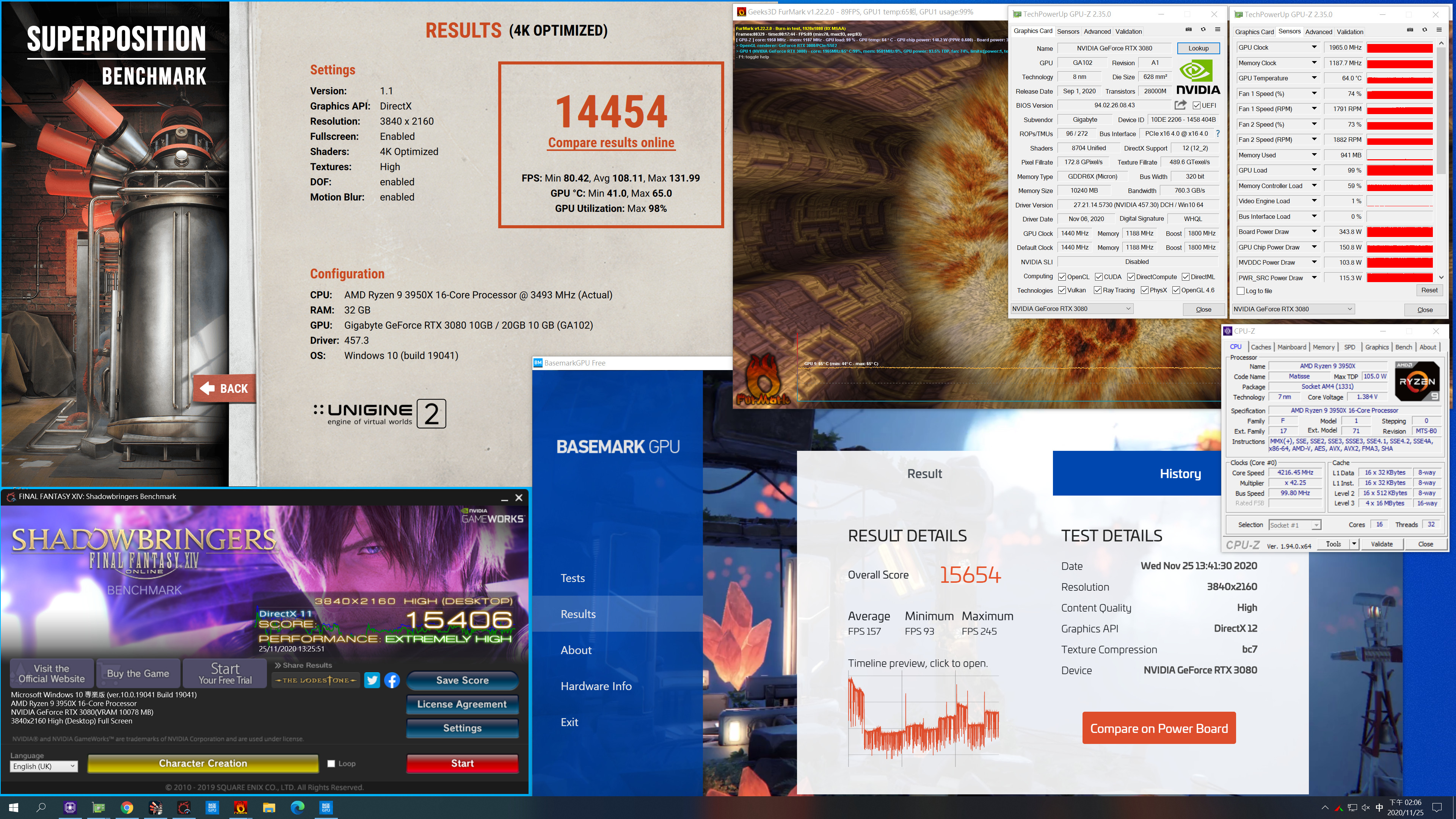Click Compare results online link in Superposition

pyautogui.click(x=611, y=143)
